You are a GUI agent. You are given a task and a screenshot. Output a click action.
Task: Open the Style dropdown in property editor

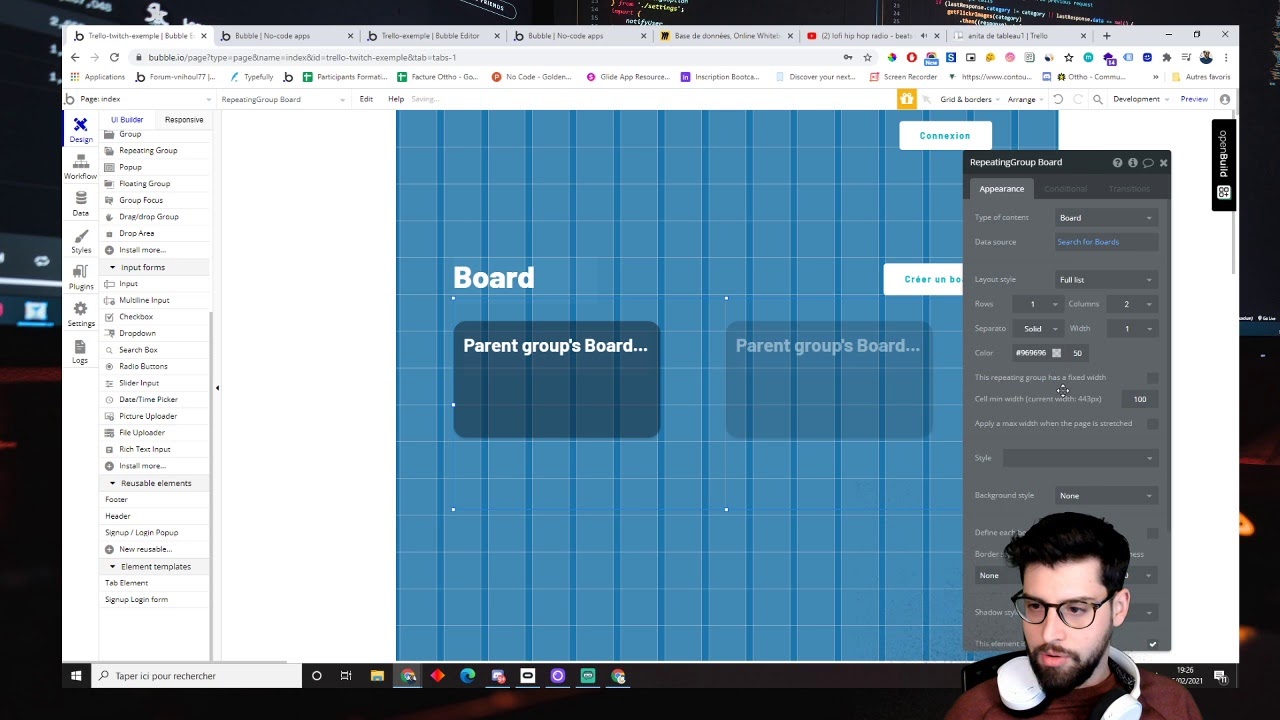point(1080,458)
